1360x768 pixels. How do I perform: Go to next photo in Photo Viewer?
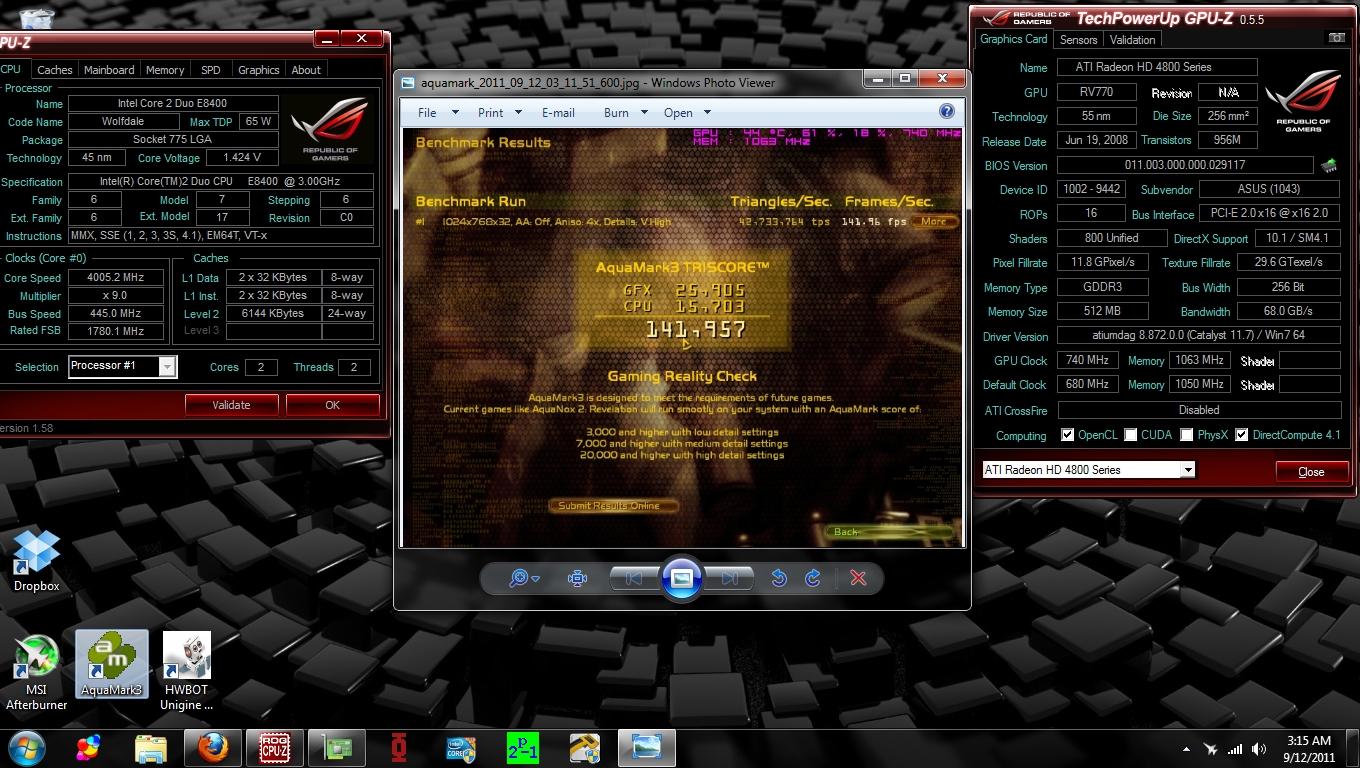(x=729, y=578)
